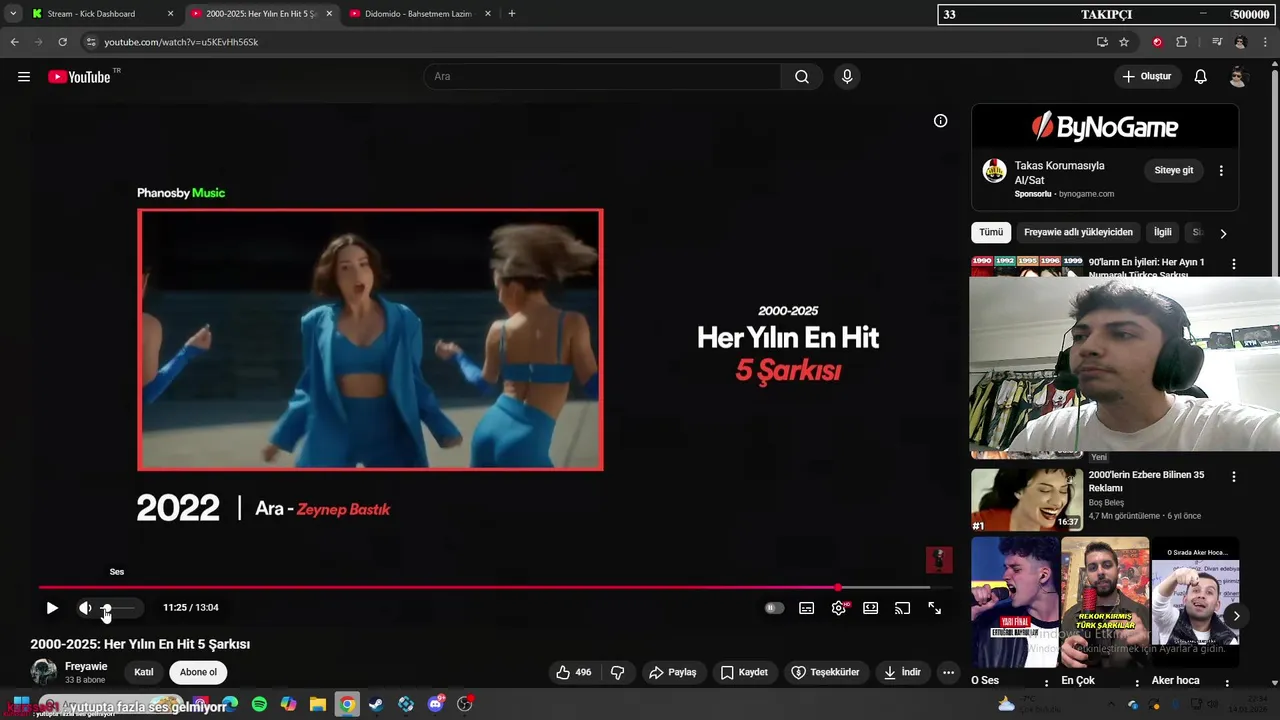Bookmark this page with star icon
1280x720 pixels.
(x=1124, y=42)
